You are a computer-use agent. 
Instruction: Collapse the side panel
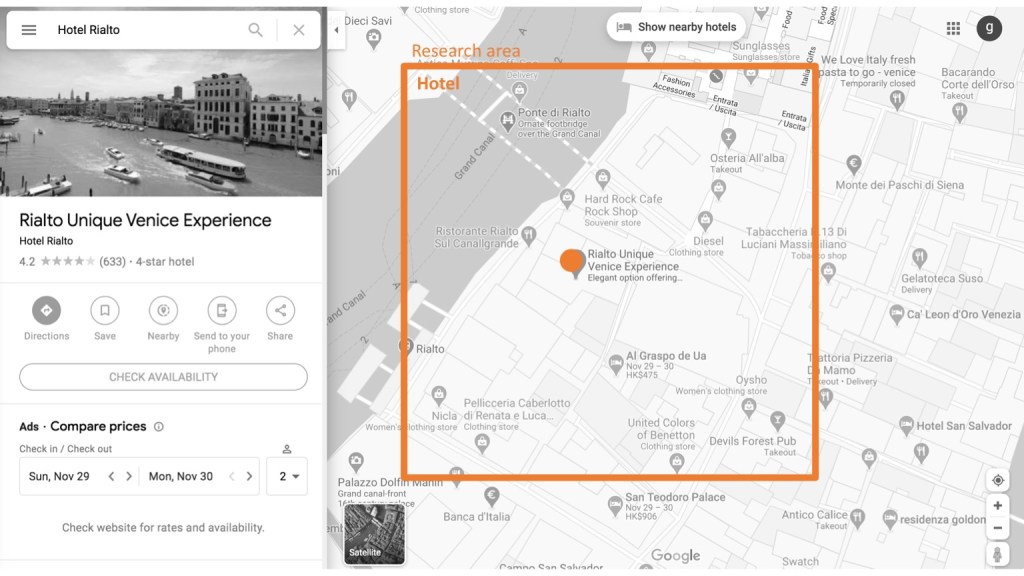pyautogui.click(x=336, y=30)
